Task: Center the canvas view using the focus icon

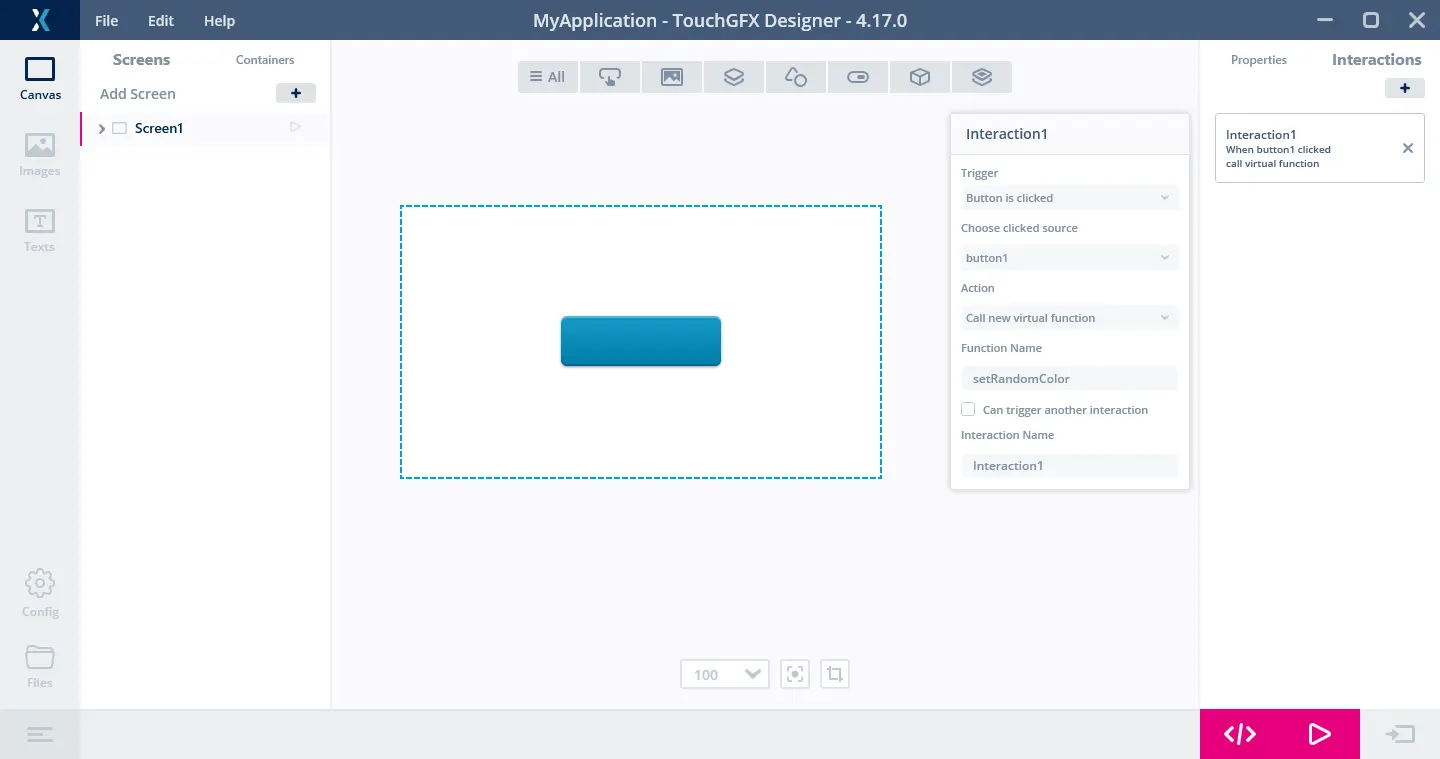Action: coord(795,674)
